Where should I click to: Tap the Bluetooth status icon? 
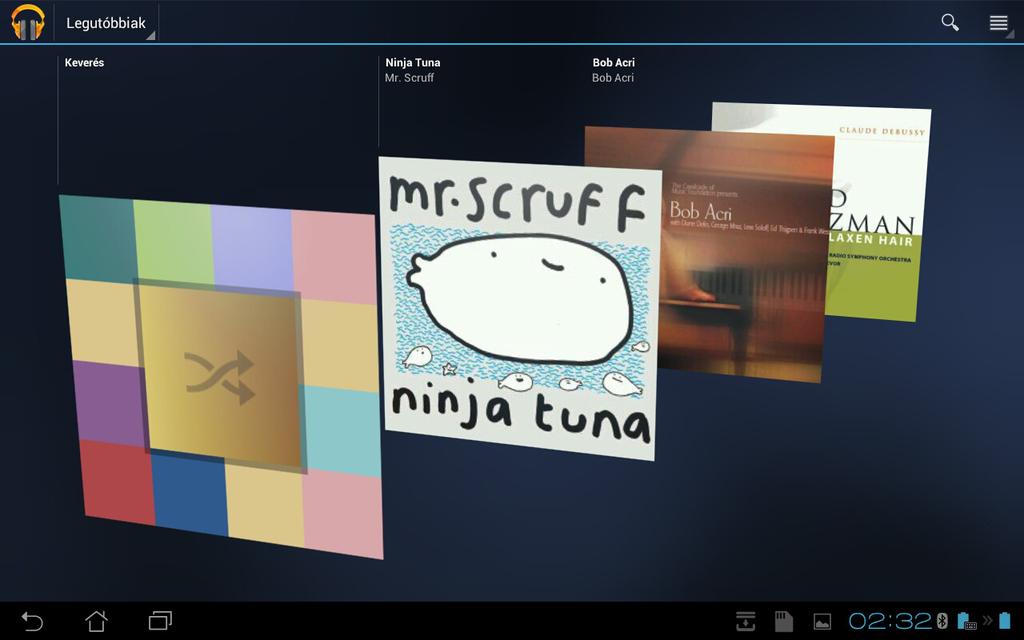942,620
